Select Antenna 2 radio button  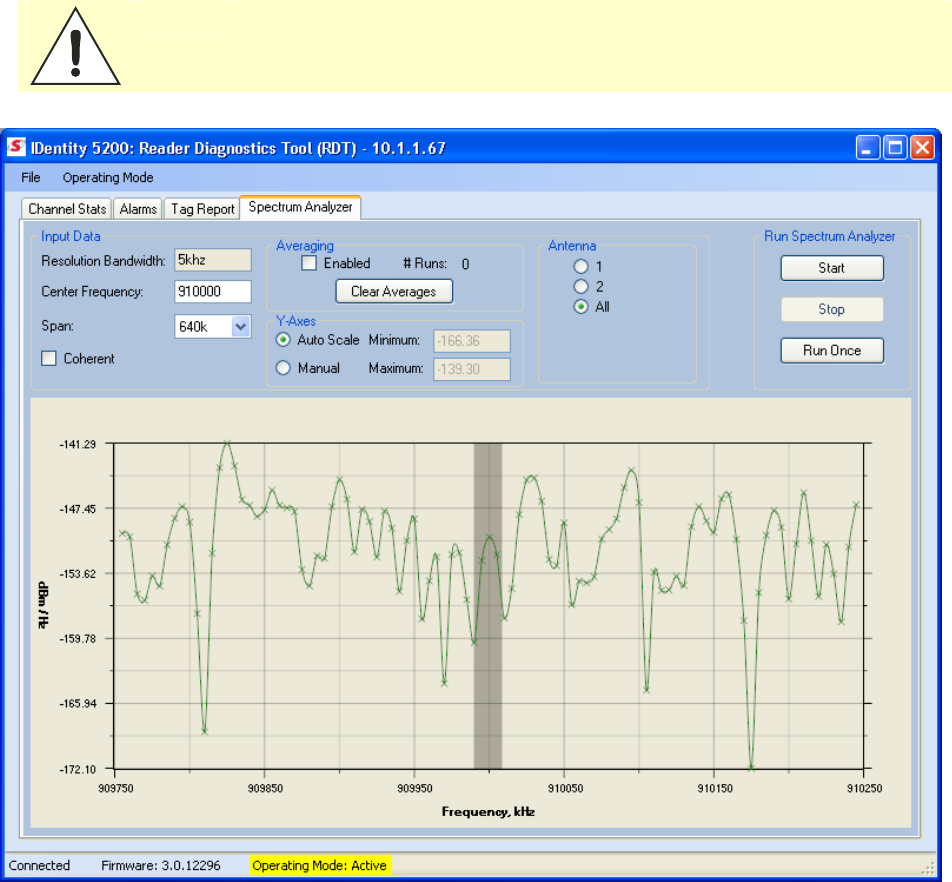(581, 287)
